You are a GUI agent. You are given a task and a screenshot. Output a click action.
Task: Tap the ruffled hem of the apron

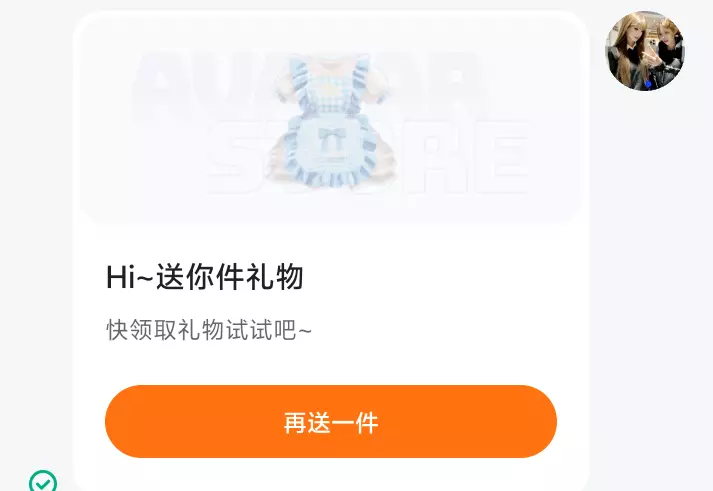click(328, 175)
